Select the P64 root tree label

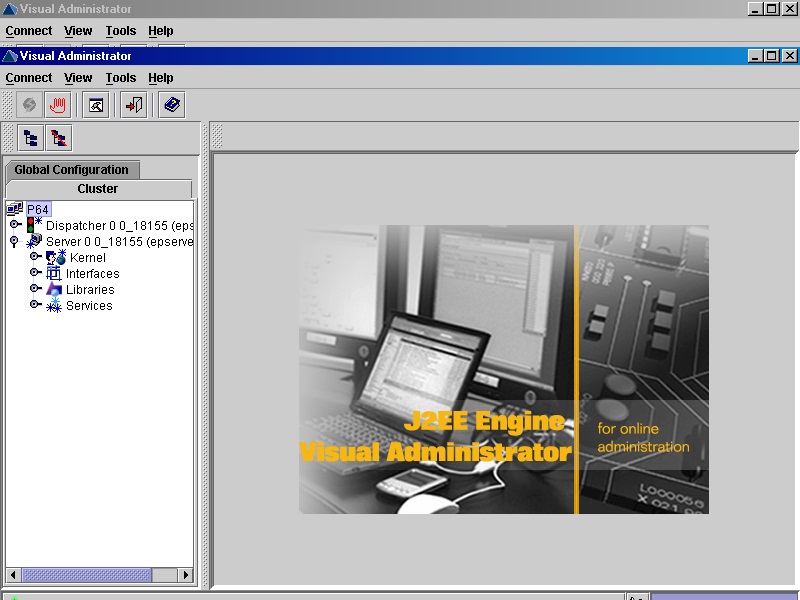[x=38, y=209]
